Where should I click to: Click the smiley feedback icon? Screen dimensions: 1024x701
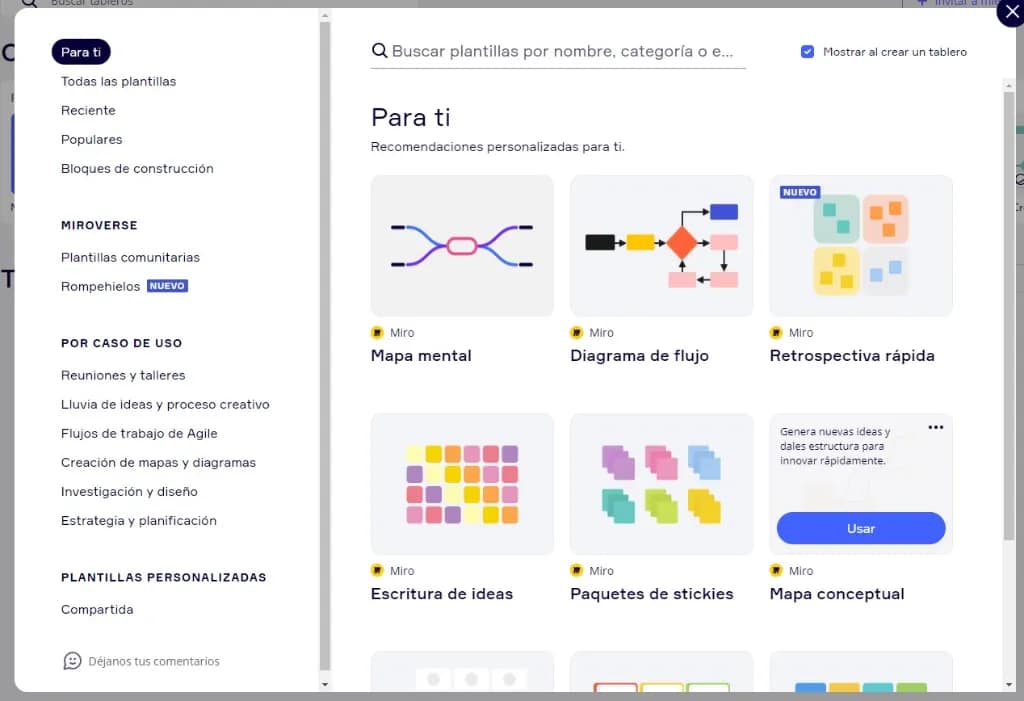coord(72,660)
